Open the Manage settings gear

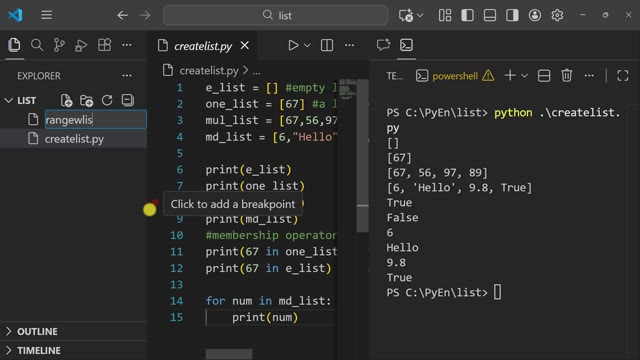point(557,16)
